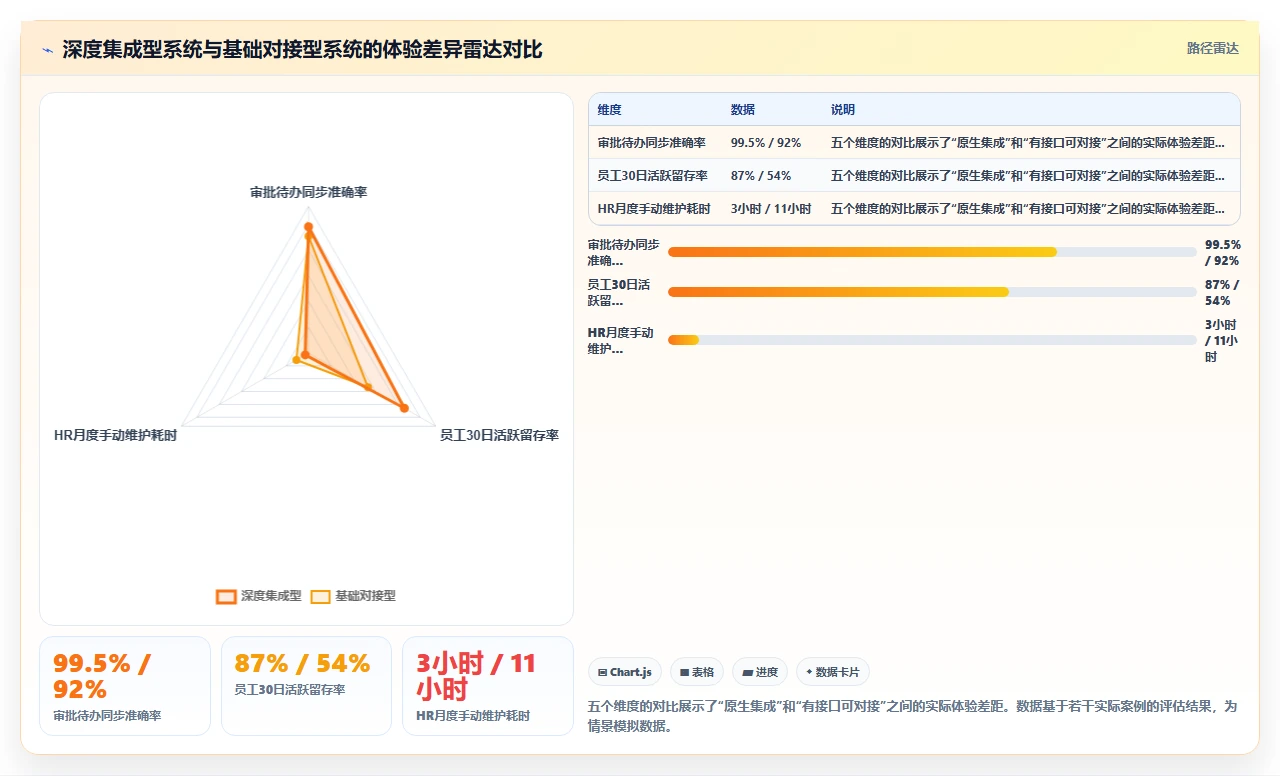Click the 员工30日活跃留存率 progress bar
The image size is (1280, 776).
(x=932, y=292)
